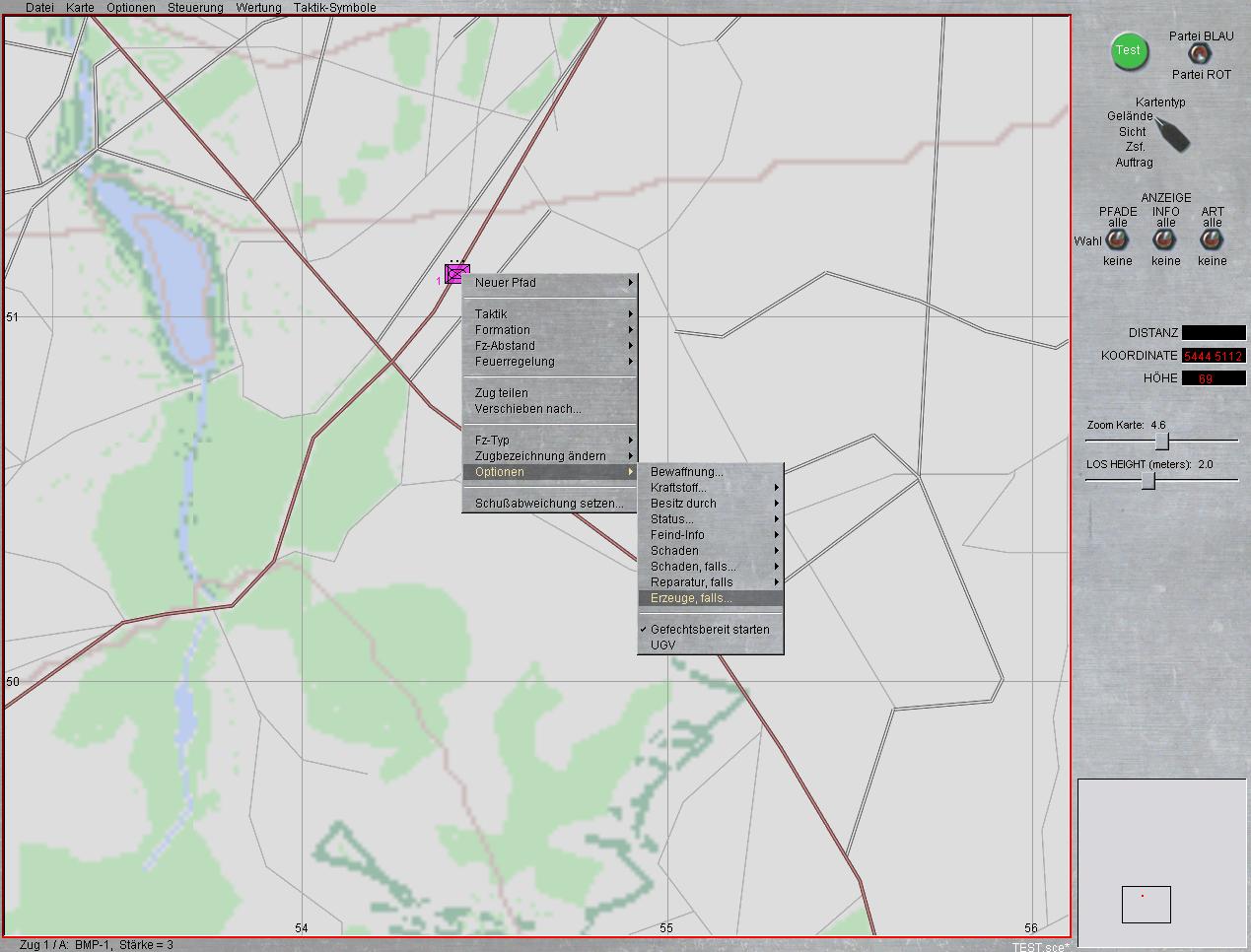The width and height of the screenshot is (1251, 952).
Task: Click the LOS HEIGHT slider handle
Action: click(x=1147, y=480)
